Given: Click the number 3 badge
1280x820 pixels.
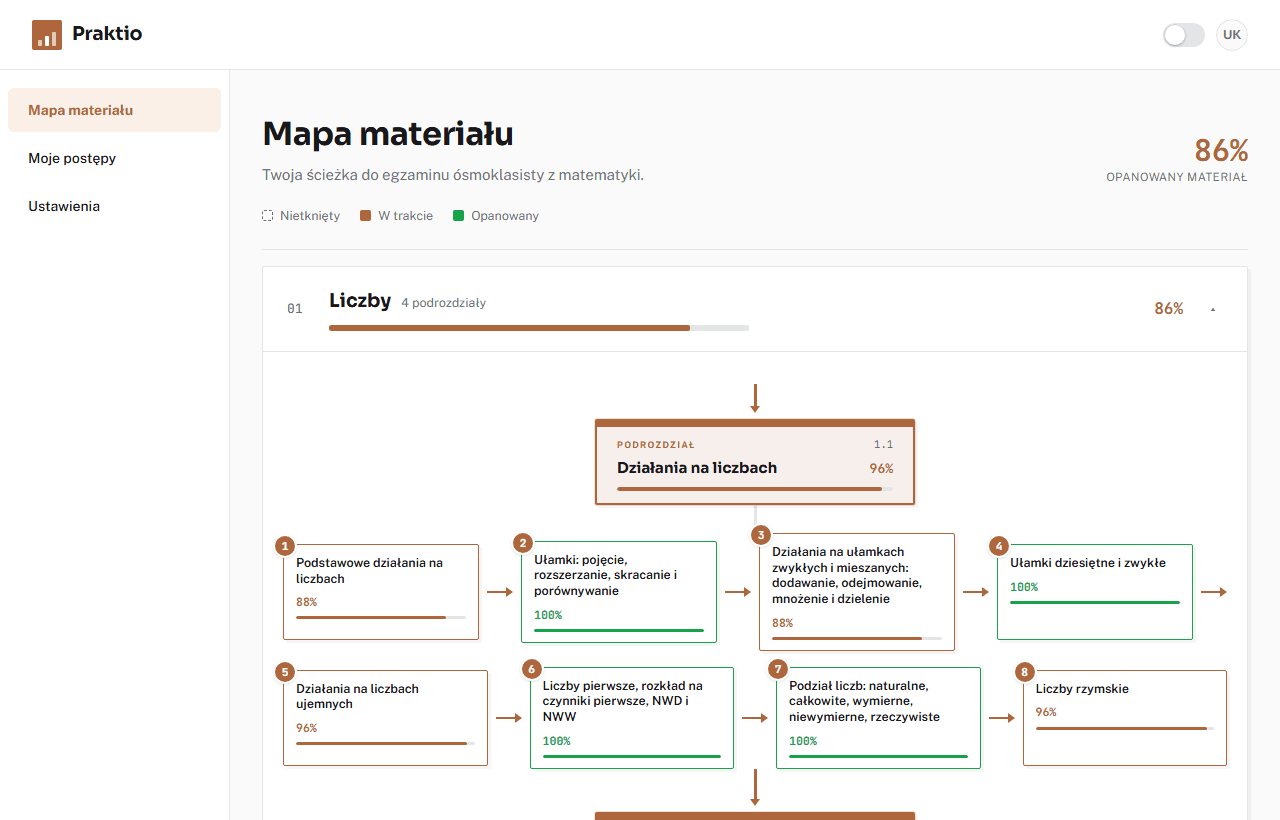Looking at the screenshot, I should pyautogui.click(x=761, y=535).
